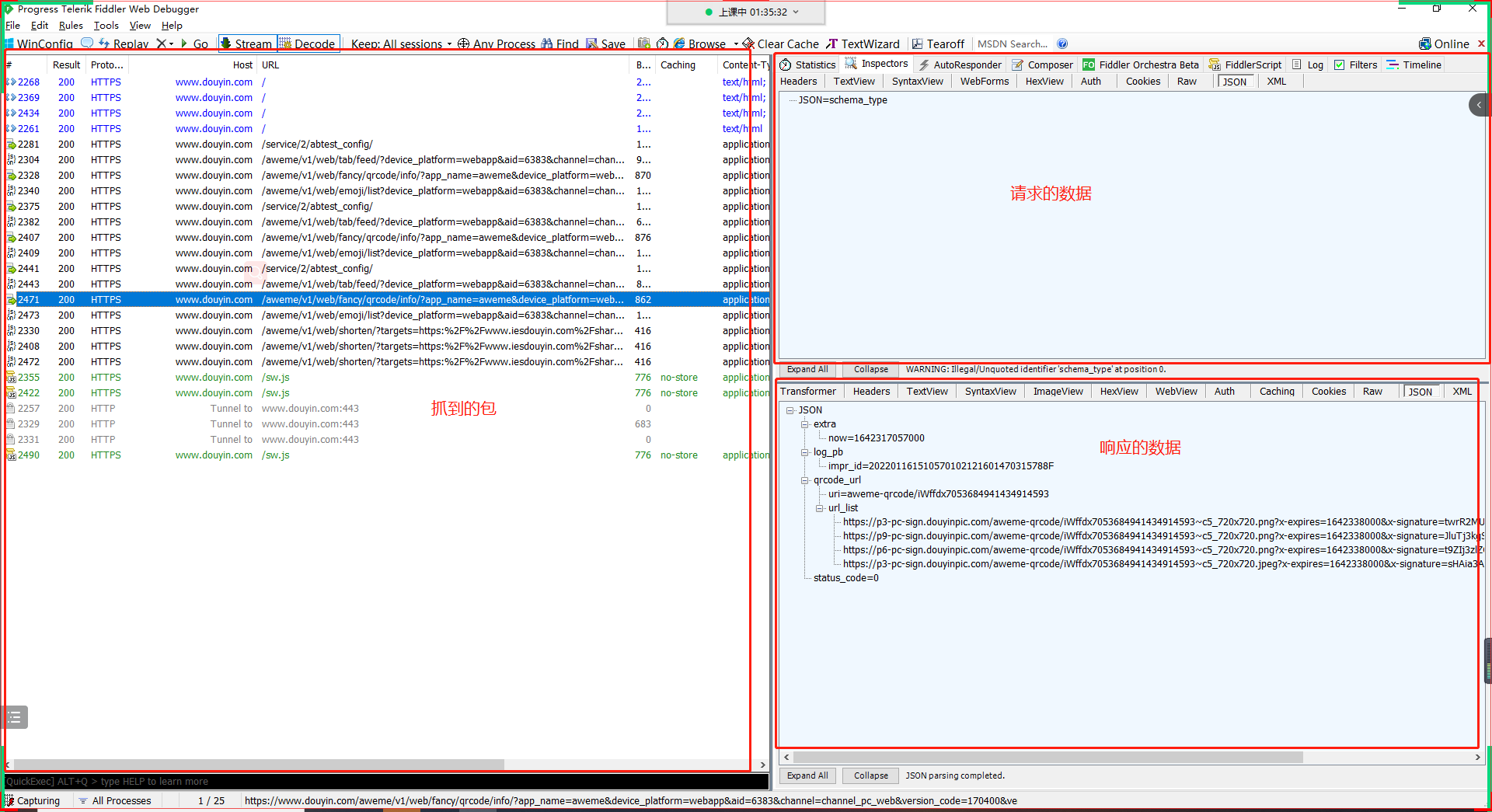Toggle the Decode button
This screenshot has width=1492, height=812.
click(x=309, y=44)
